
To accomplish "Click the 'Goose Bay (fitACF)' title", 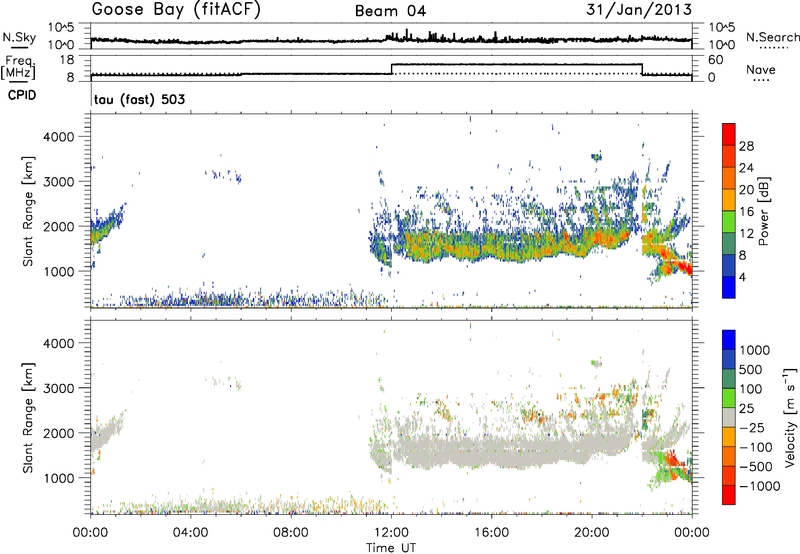I will coord(176,10).
